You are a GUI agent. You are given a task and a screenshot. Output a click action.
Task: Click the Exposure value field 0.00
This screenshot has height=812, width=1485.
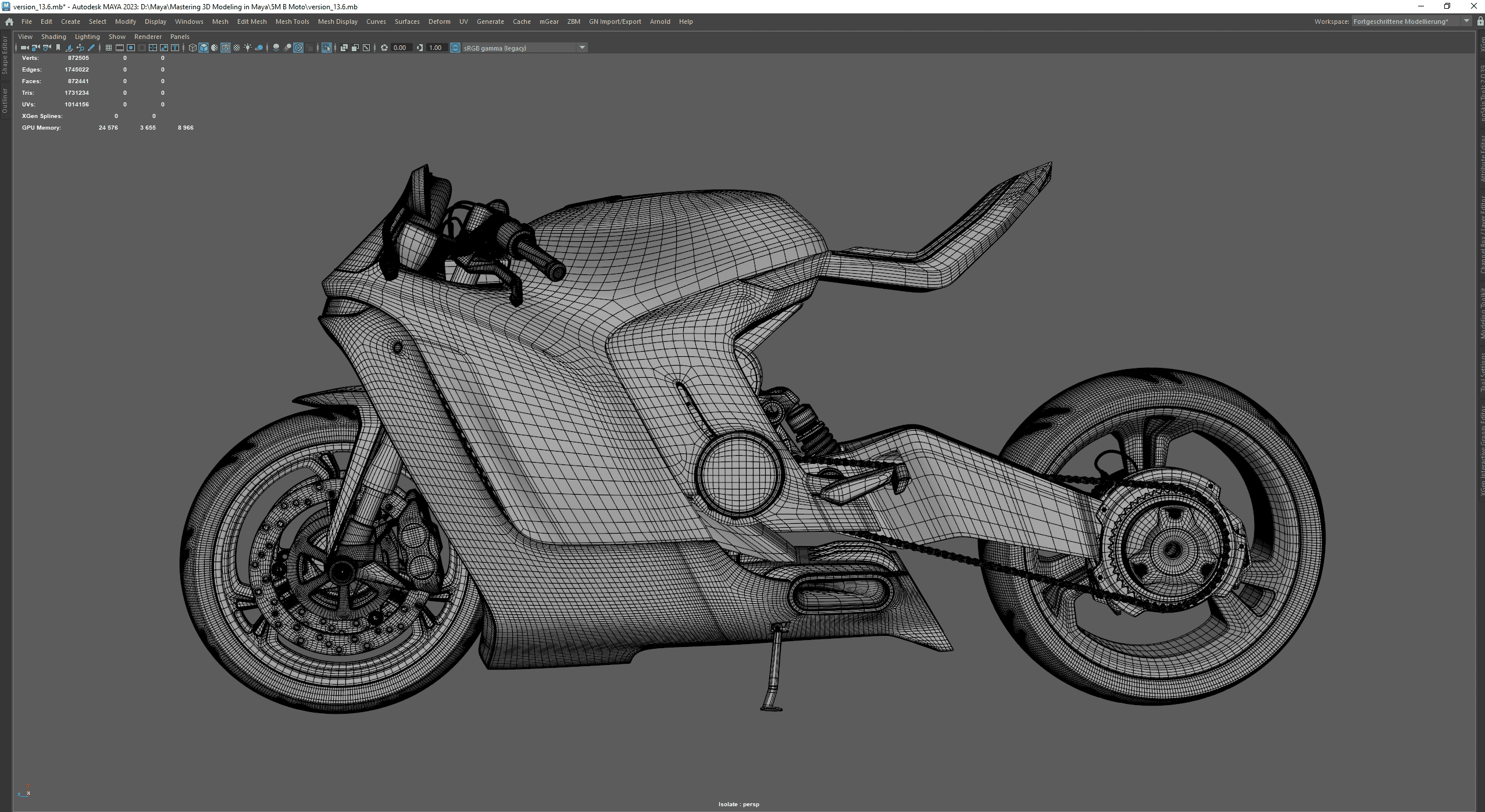(x=400, y=48)
